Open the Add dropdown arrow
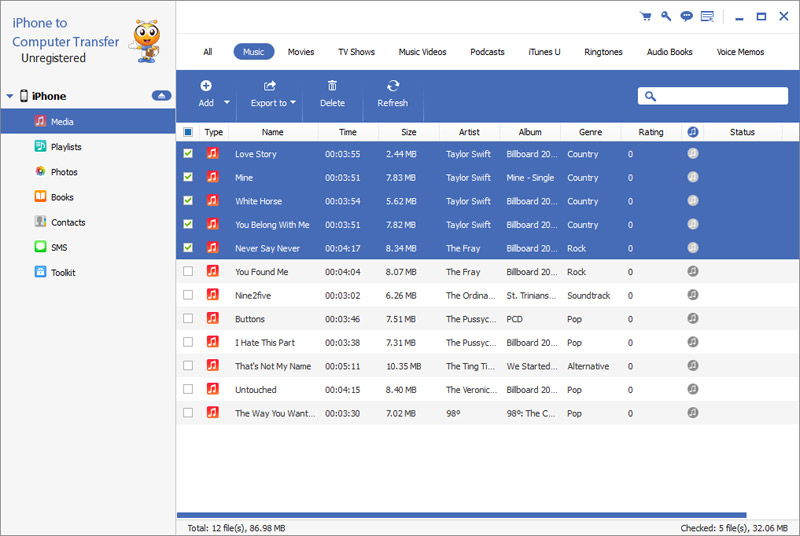 tap(227, 103)
